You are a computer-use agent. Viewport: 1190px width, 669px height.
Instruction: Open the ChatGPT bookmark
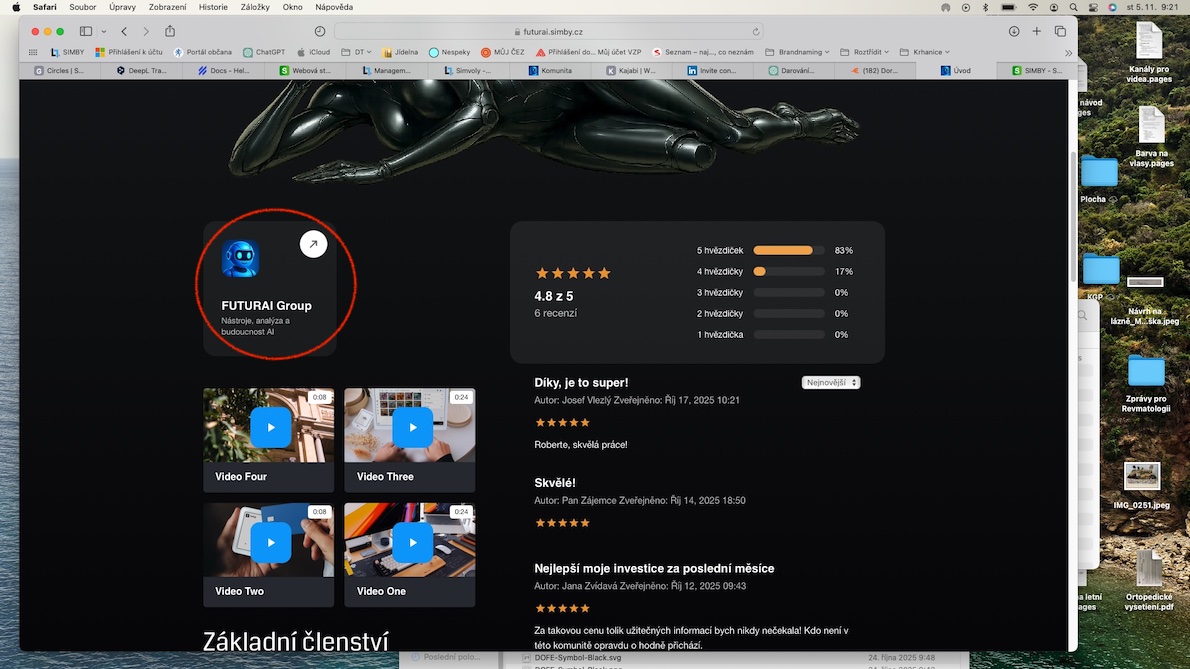[x=264, y=52]
